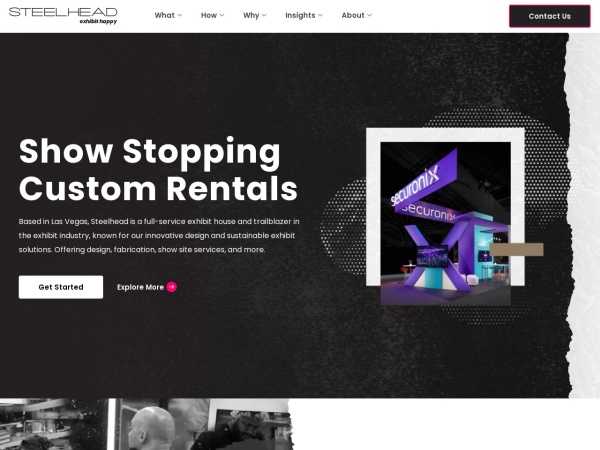Open the About menu item
Screen dimensions: 600x450
[357, 15]
